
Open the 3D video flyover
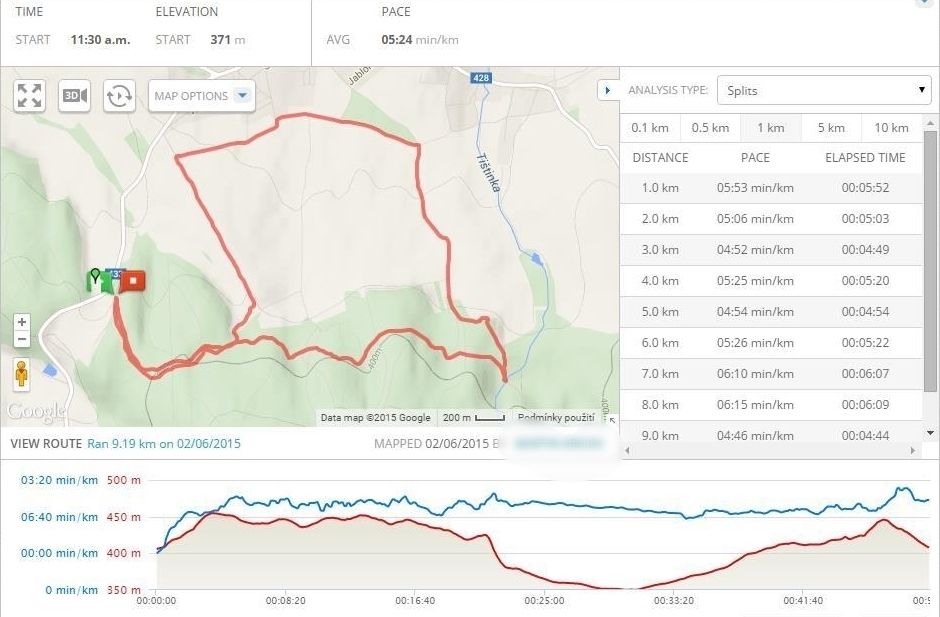[x=74, y=96]
